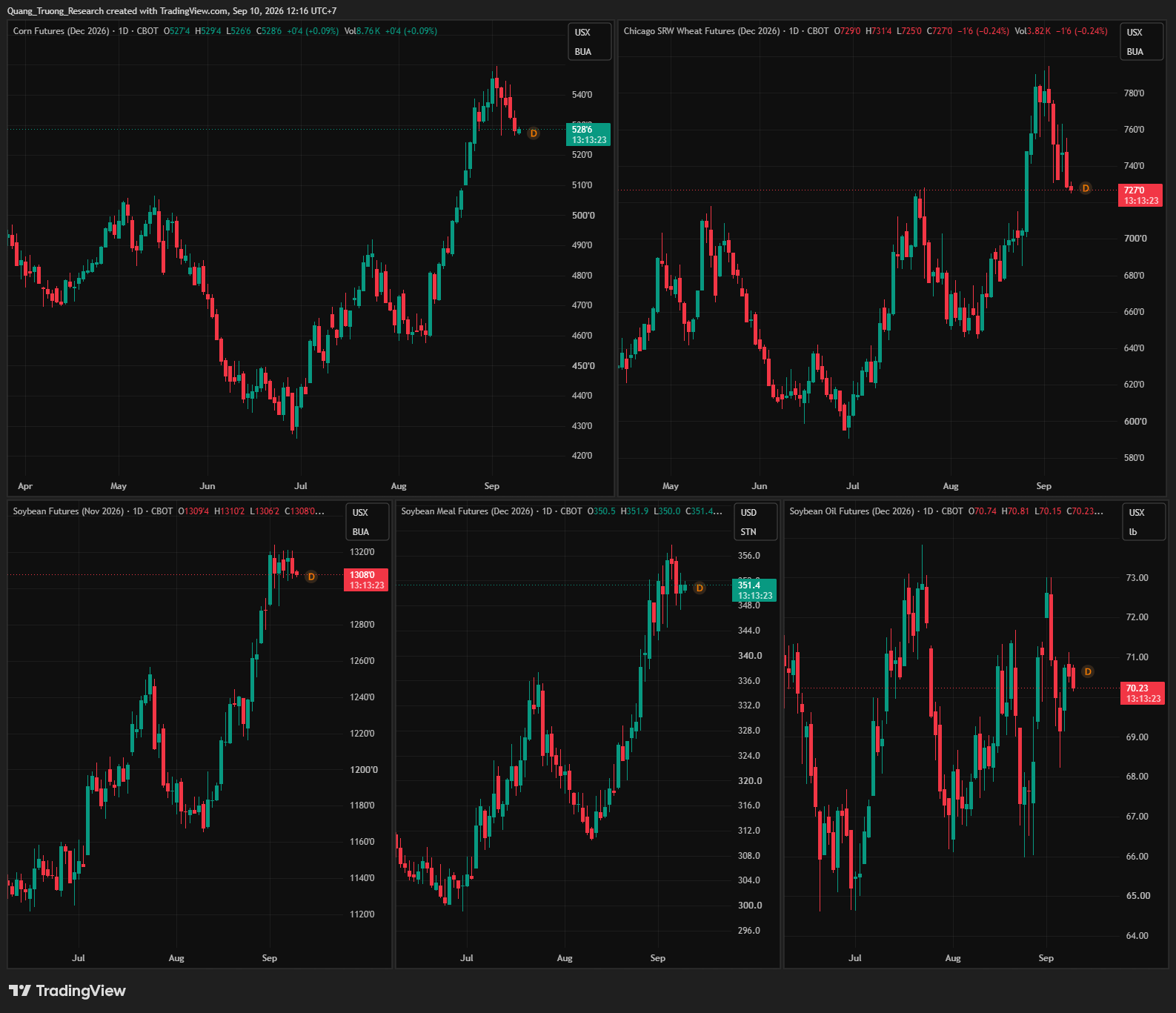Click the Wheat 727'0 red price label
Screen dimensions: 1176x1013
(x=1140, y=195)
